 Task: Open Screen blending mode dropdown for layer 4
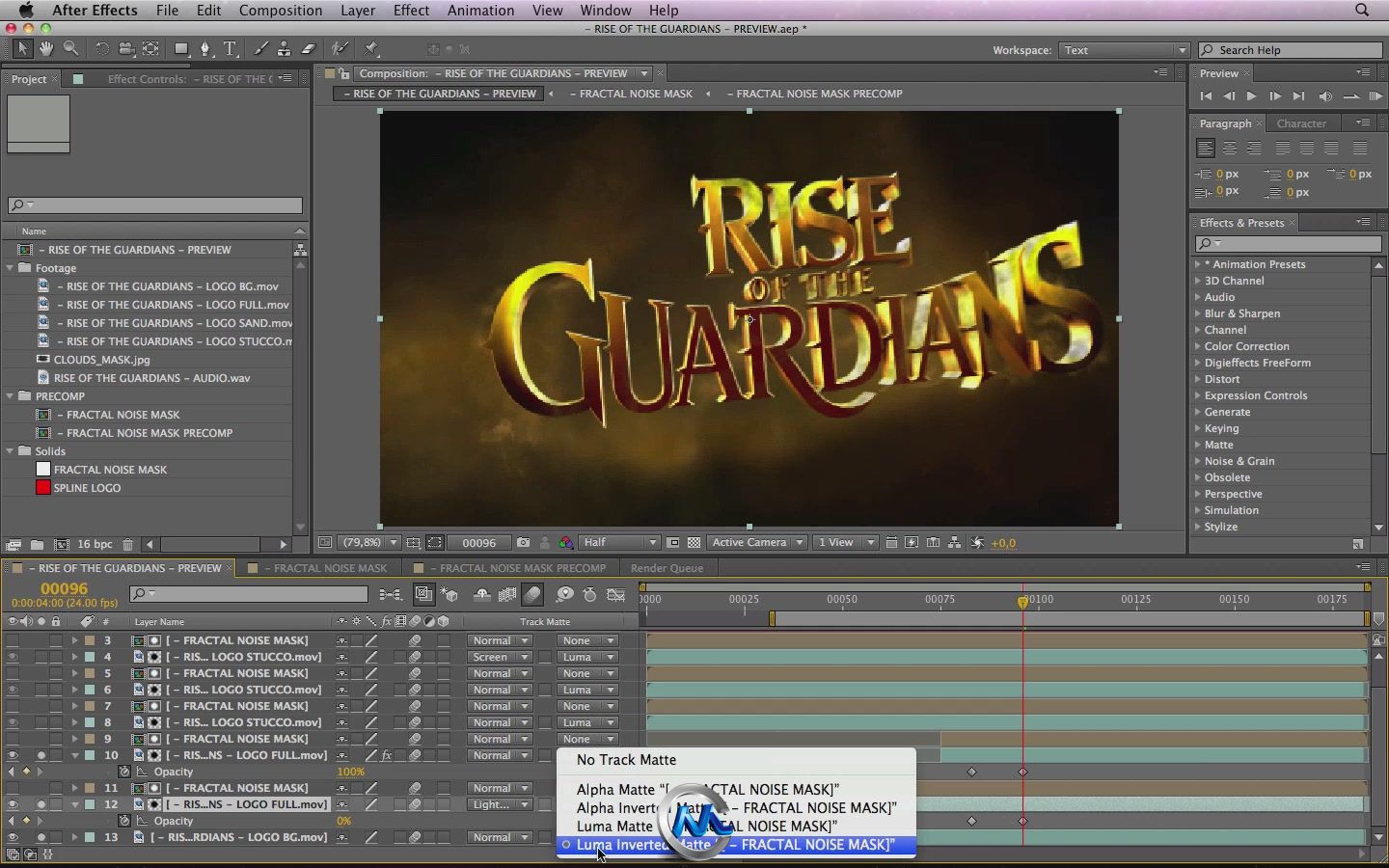[x=500, y=657]
